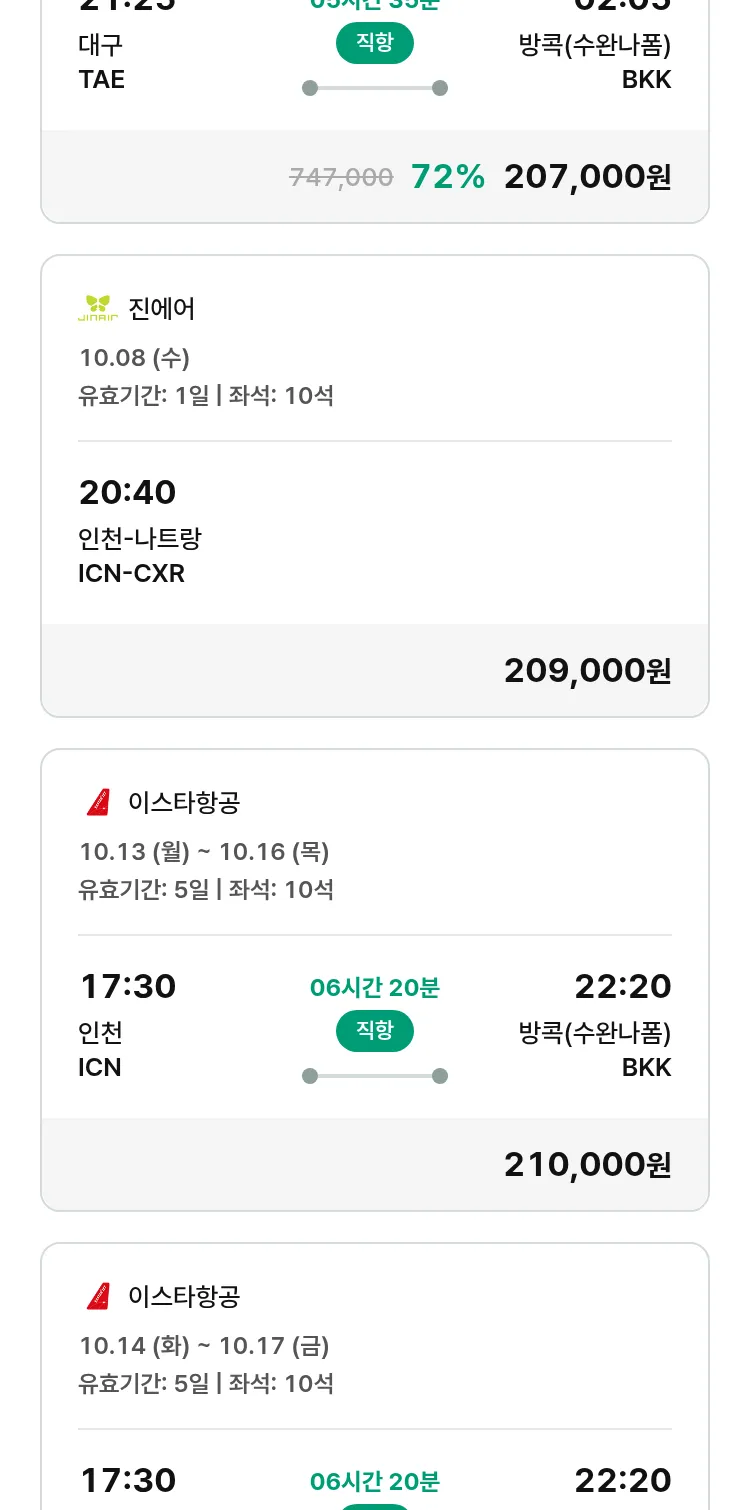
Task: Tap the 10.13 (월) ~ 10.16 (목) dates
Action: tap(204, 851)
